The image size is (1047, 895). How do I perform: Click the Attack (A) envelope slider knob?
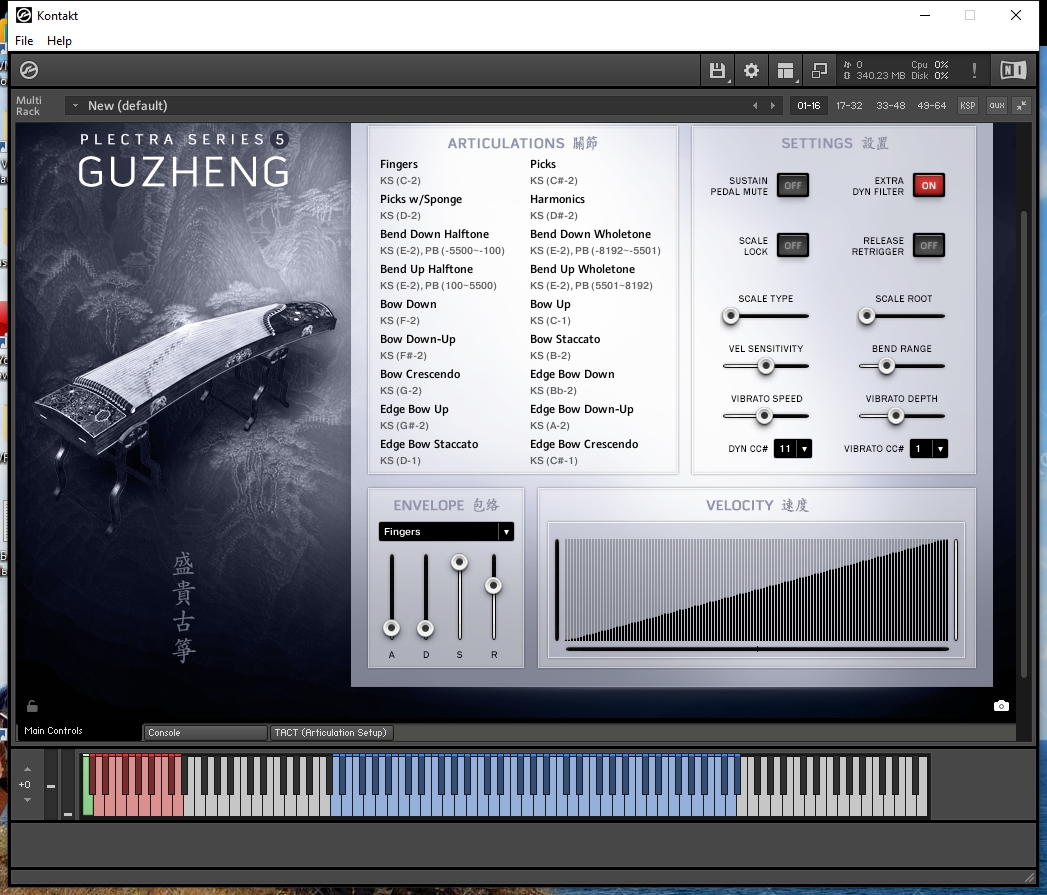[392, 629]
